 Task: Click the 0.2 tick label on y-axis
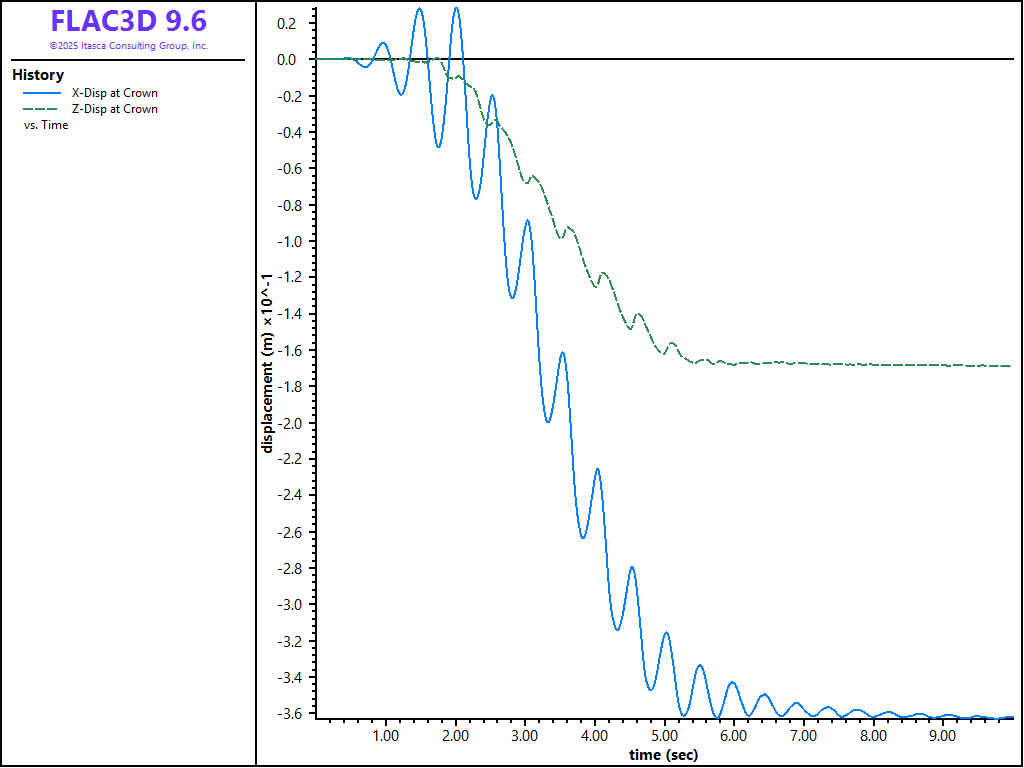pyautogui.click(x=287, y=23)
